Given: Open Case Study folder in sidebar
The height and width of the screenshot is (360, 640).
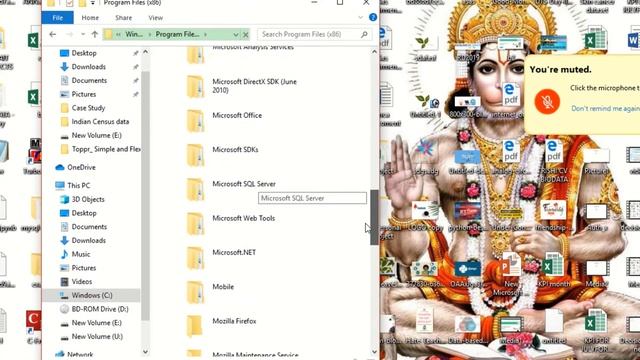Looking at the screenshot, I should pos(88,108).
